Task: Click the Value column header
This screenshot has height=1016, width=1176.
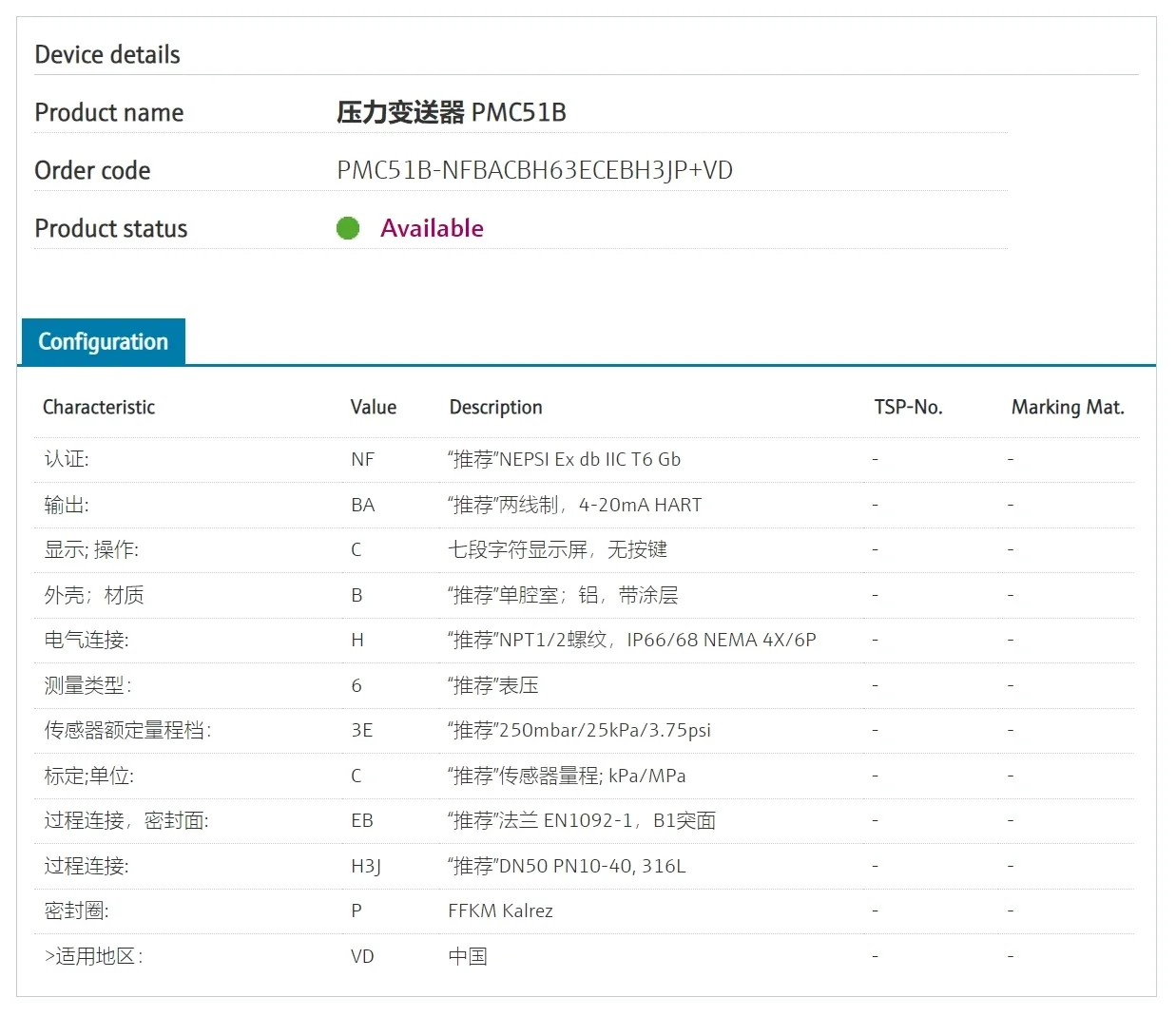Action: [373, 407]
